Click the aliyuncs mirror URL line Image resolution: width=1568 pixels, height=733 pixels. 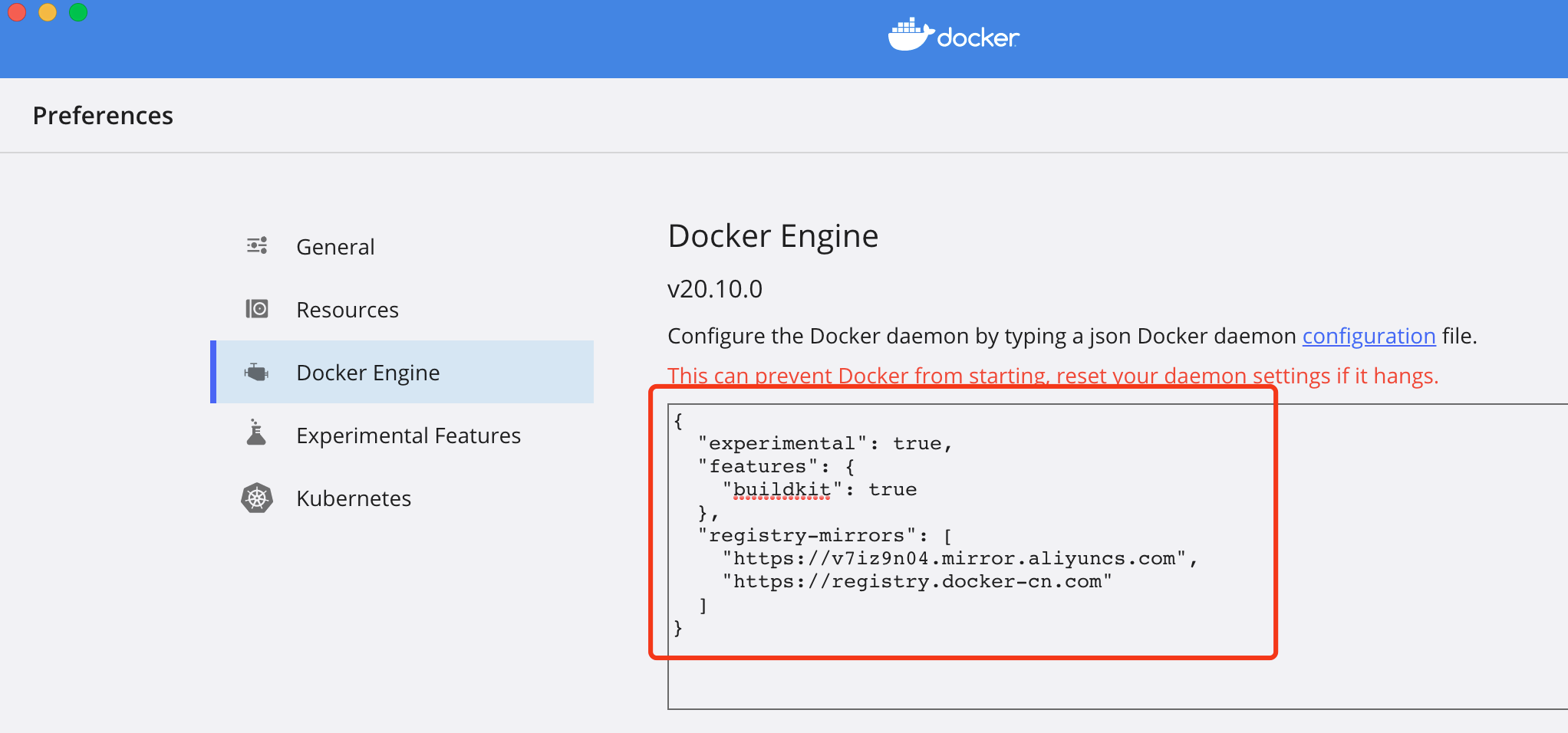960,559
